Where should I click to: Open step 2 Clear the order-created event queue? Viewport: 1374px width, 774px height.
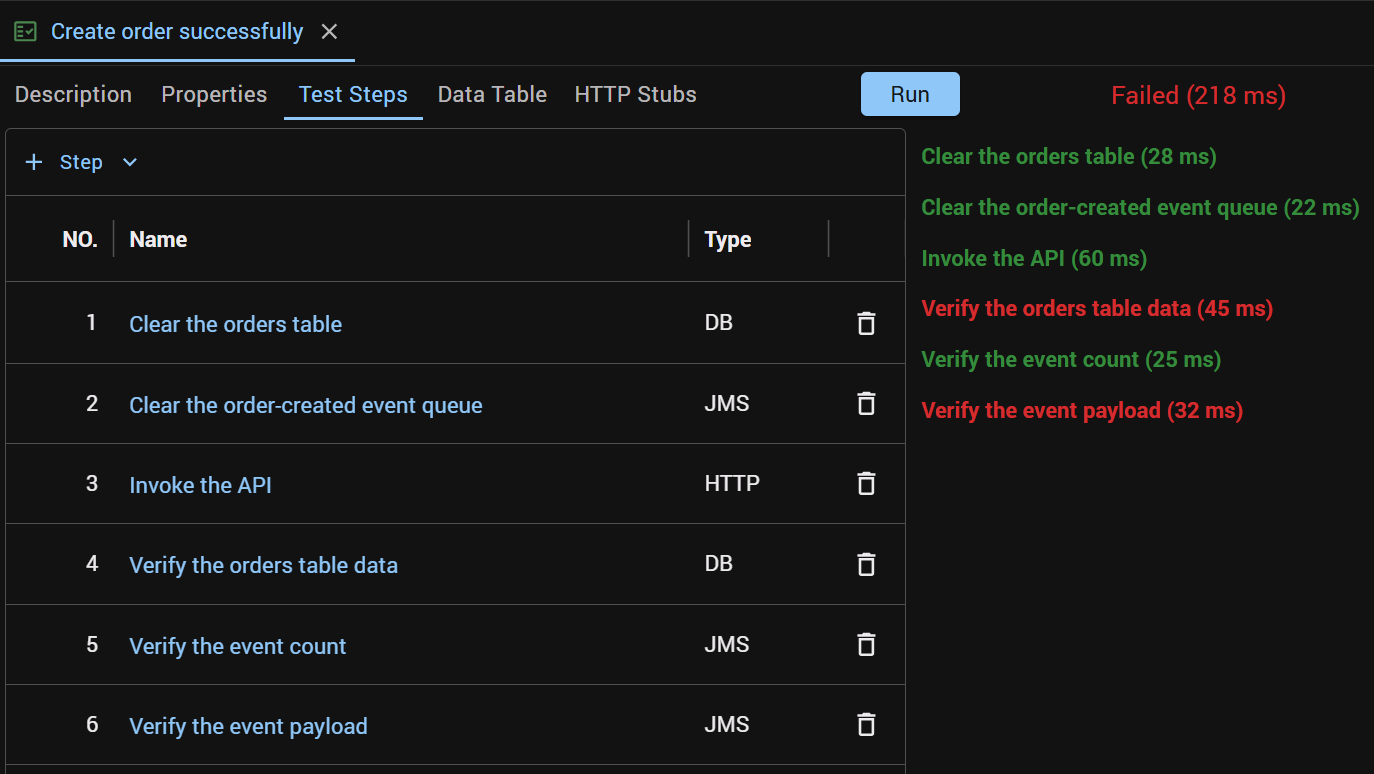pos(306,405)
